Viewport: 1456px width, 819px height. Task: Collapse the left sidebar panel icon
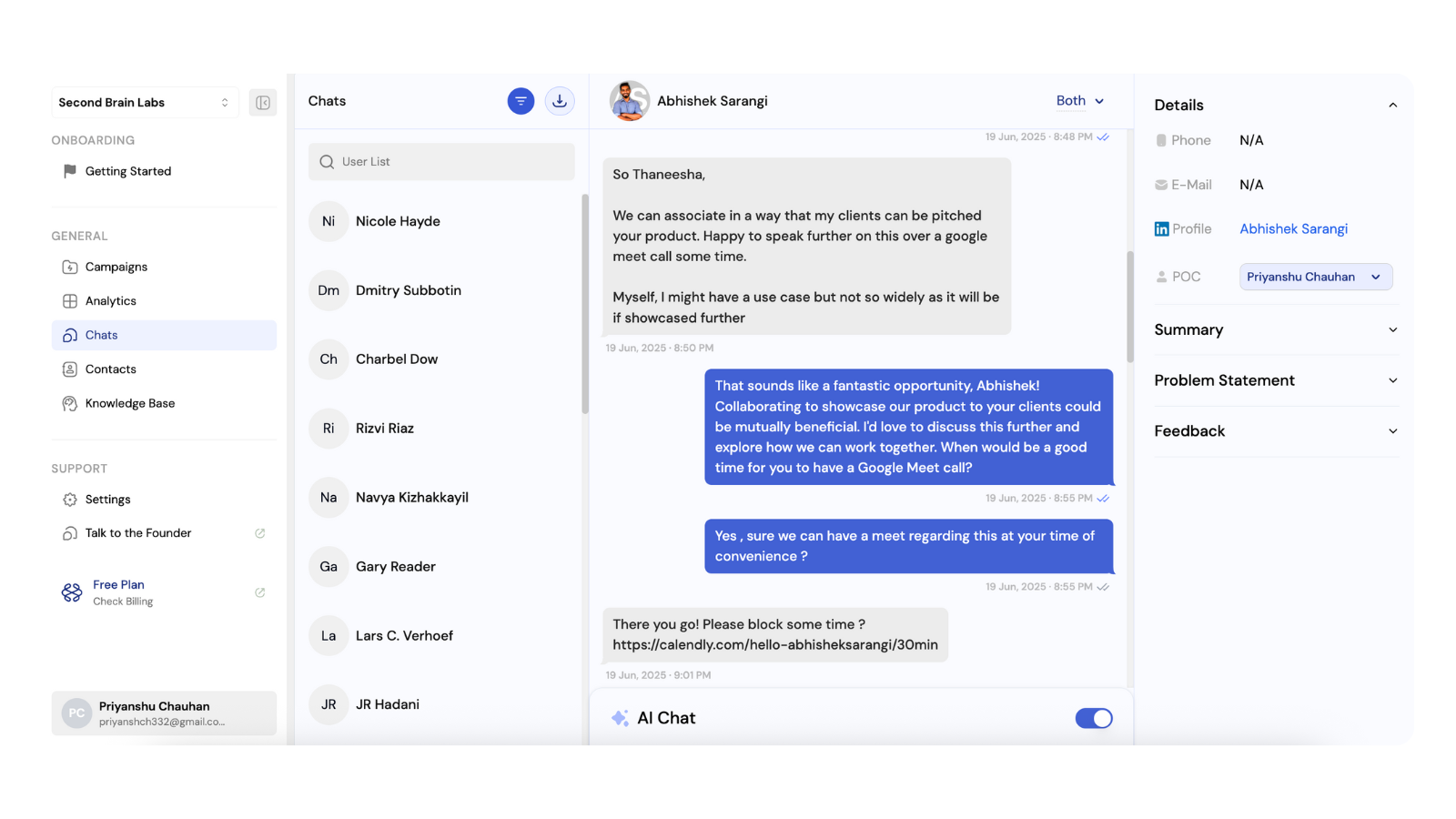click(x=263, y=103)
